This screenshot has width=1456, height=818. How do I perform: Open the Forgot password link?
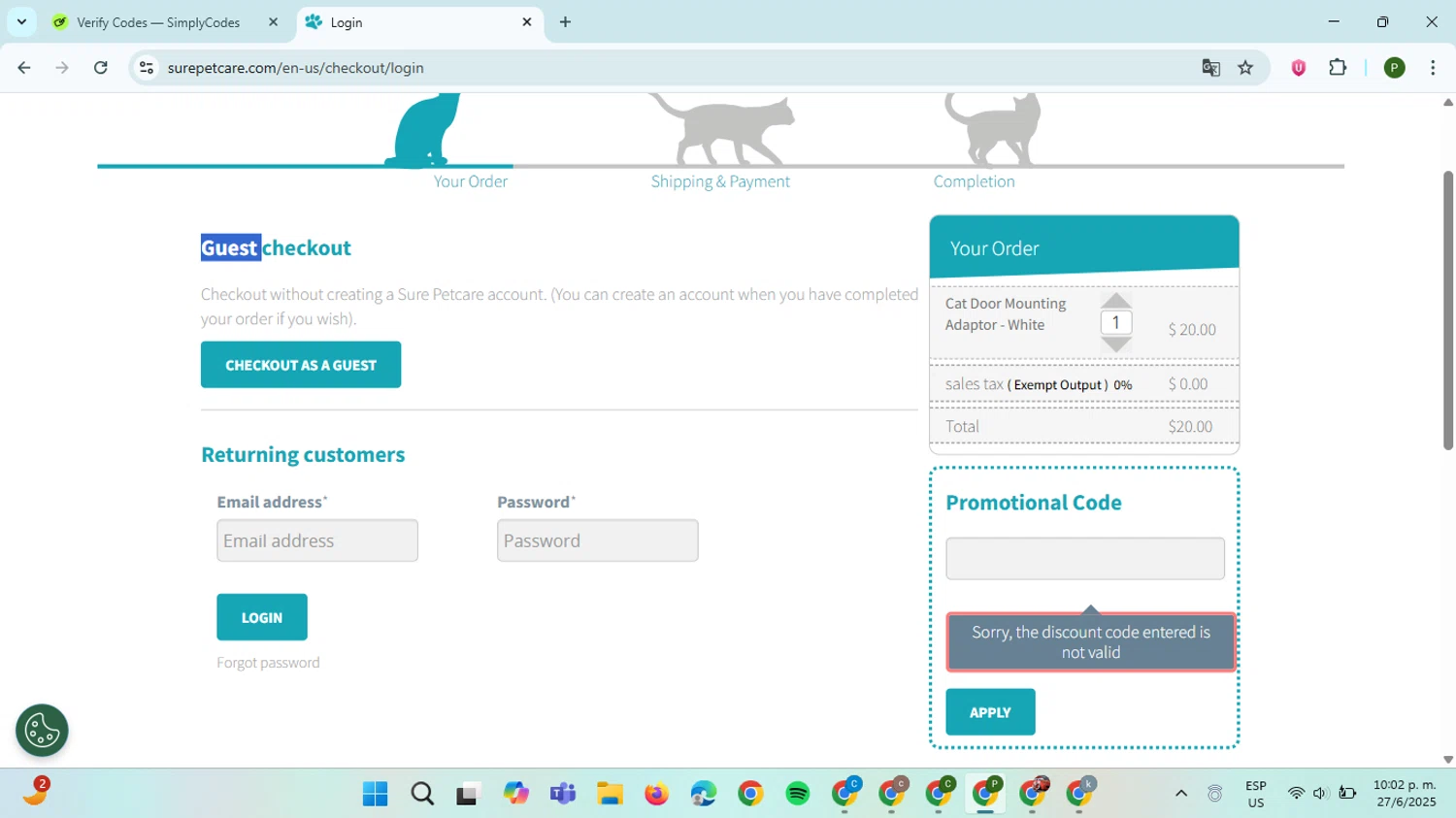click(x=268, y=663)
